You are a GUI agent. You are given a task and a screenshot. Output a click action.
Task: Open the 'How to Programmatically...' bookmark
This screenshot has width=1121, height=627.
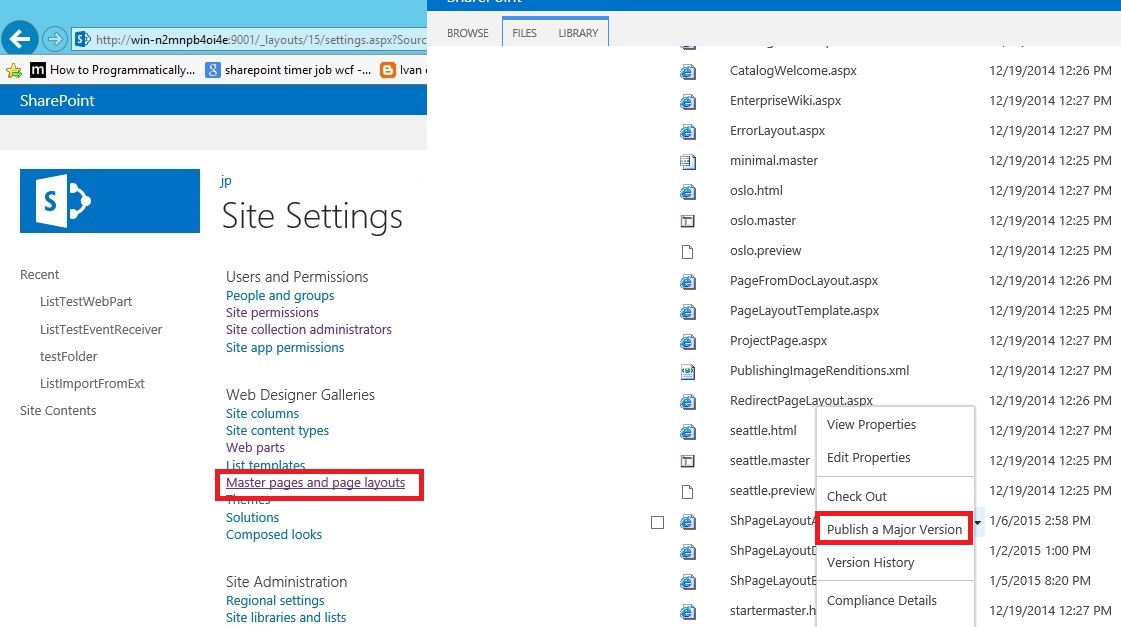click(113, 70)
